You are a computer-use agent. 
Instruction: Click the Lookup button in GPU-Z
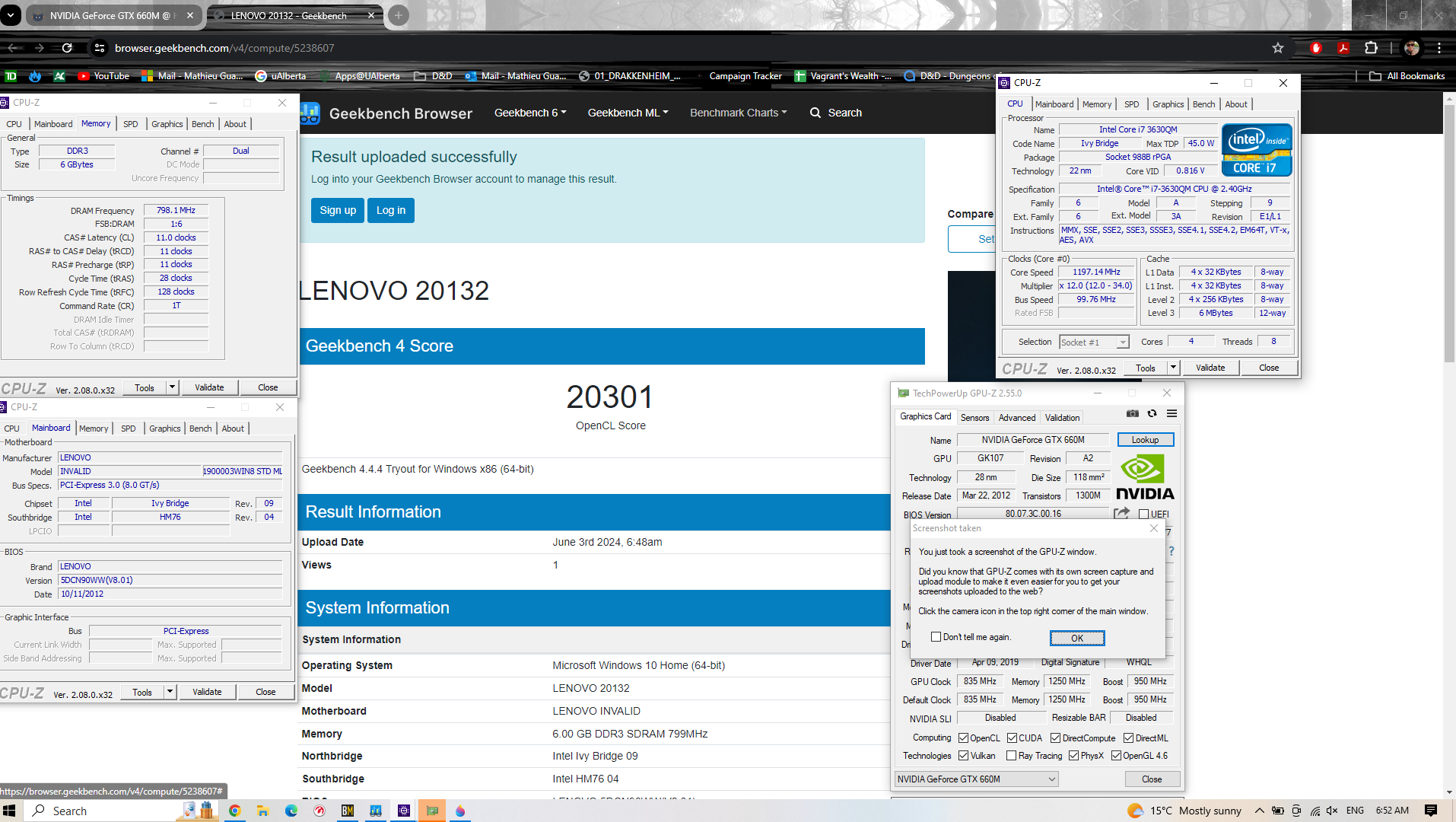tap(1145, 440)
